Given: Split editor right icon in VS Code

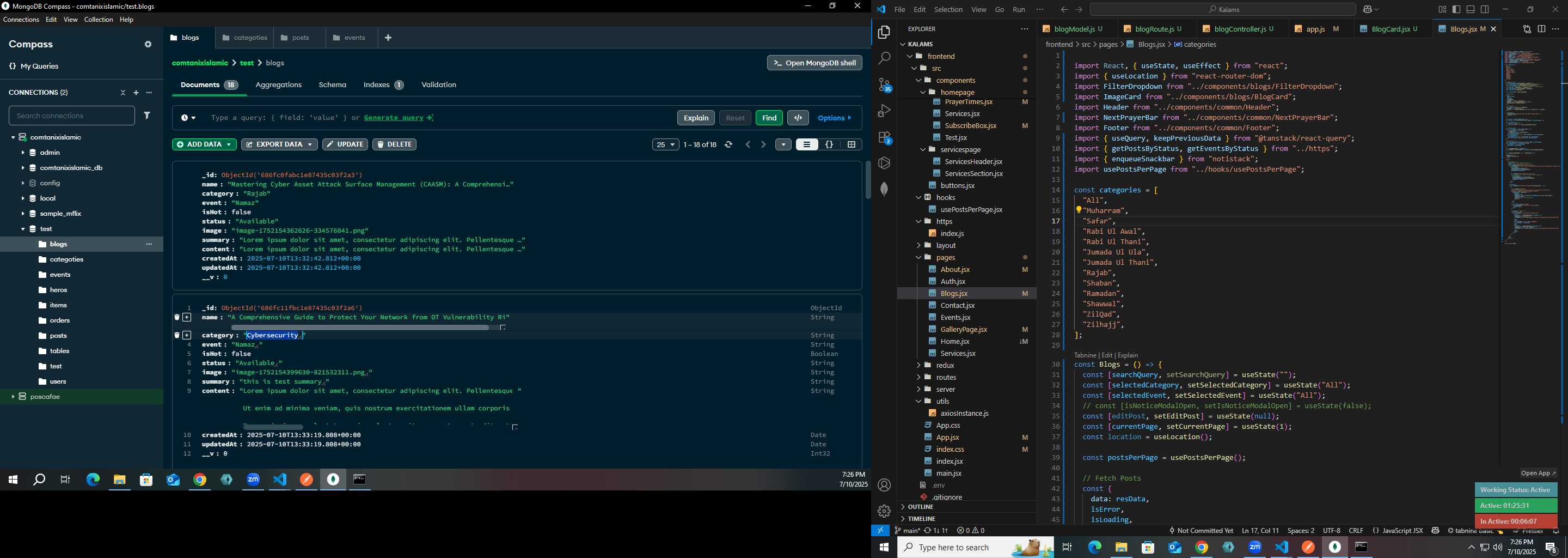Looking at the screenshot, I should pos(1541,29).
